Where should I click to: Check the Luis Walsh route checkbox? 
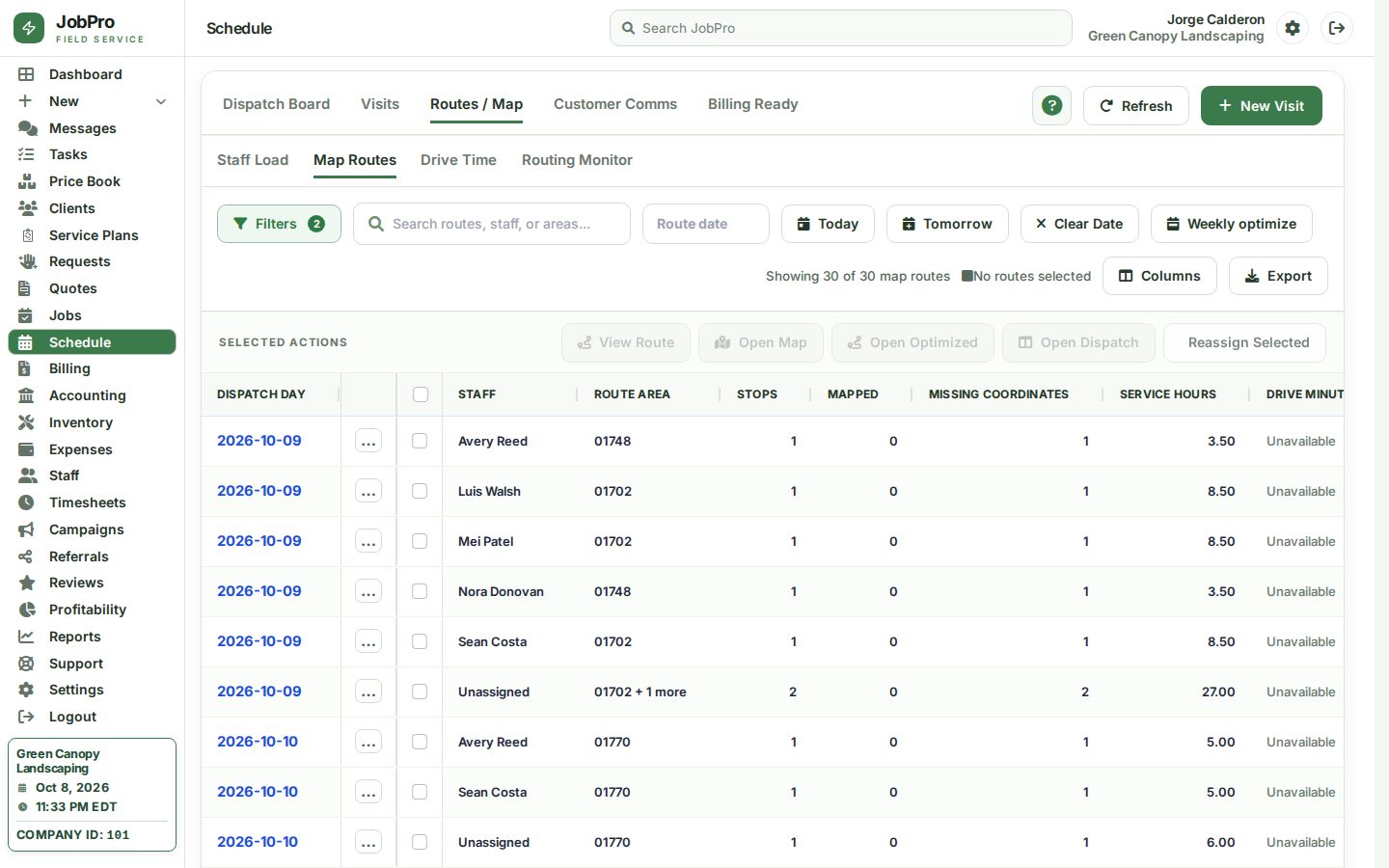tap(420, 491)
